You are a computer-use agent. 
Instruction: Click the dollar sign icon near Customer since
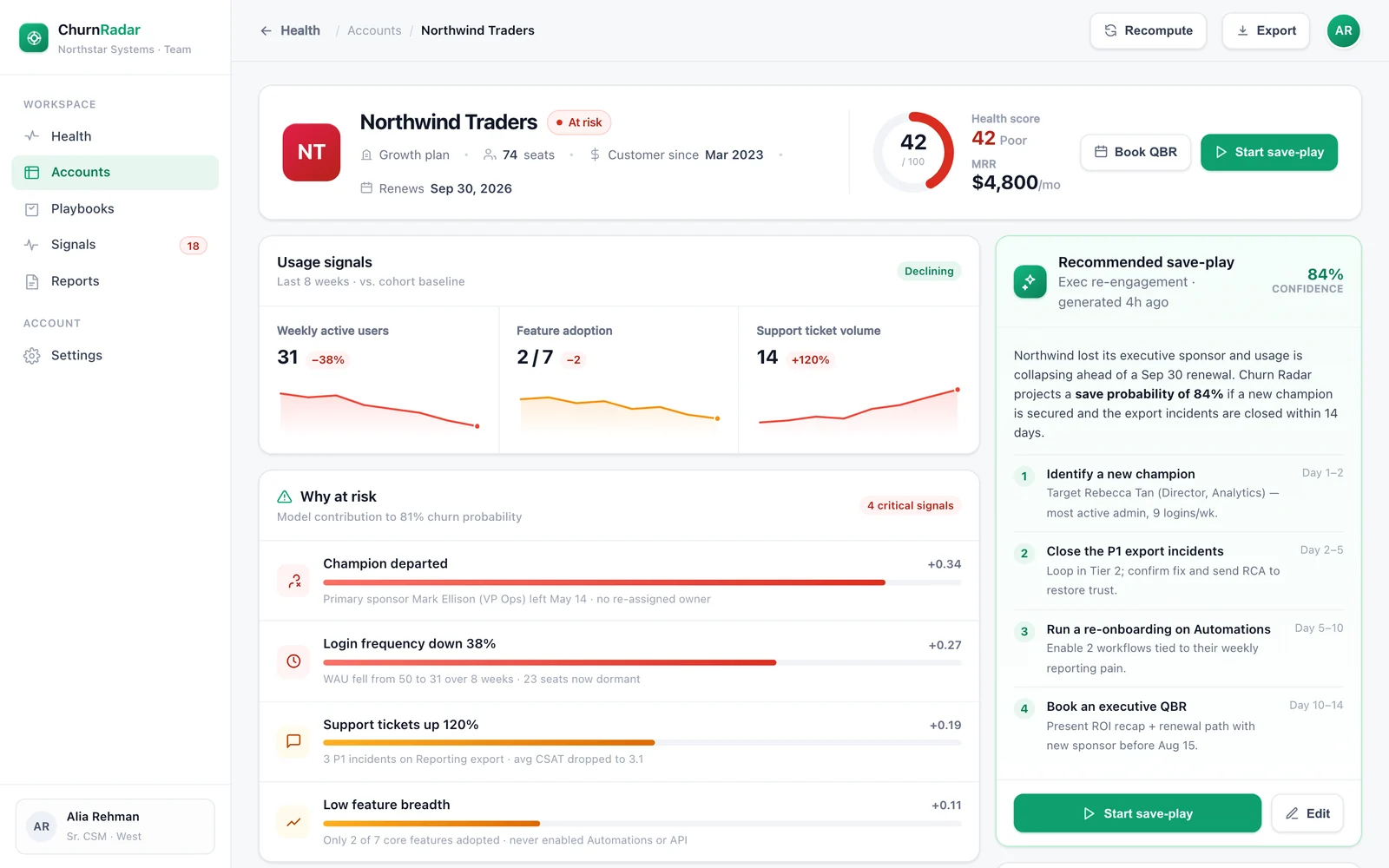[x=595, y=155]
